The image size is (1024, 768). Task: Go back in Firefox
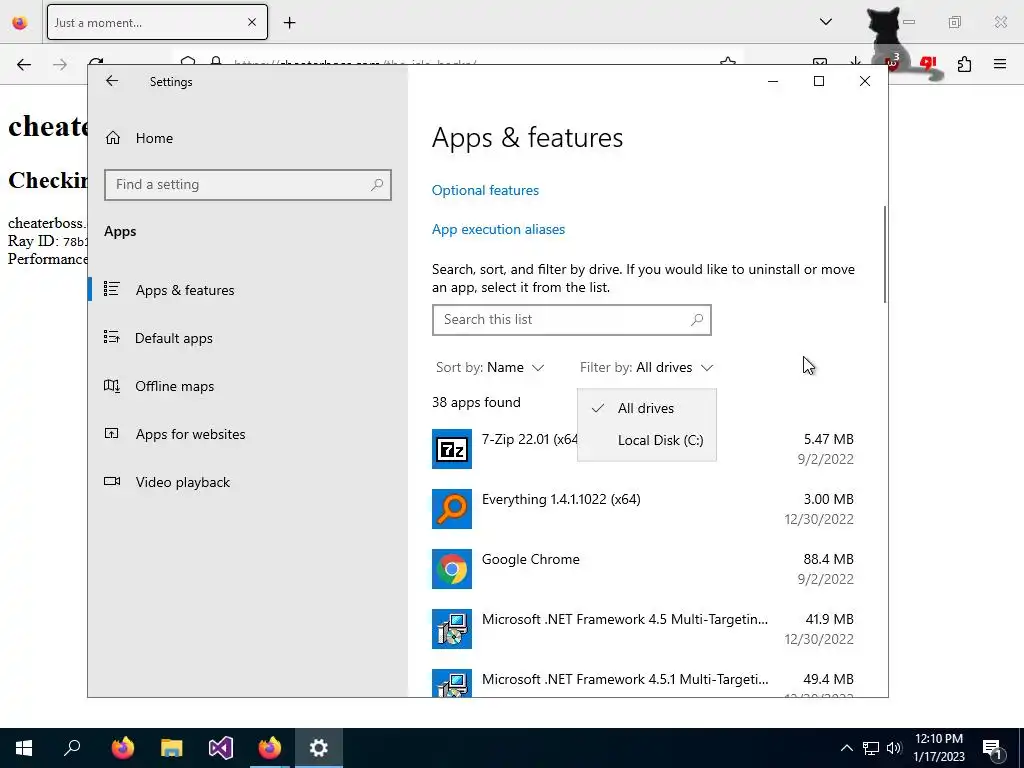[24, 64]
